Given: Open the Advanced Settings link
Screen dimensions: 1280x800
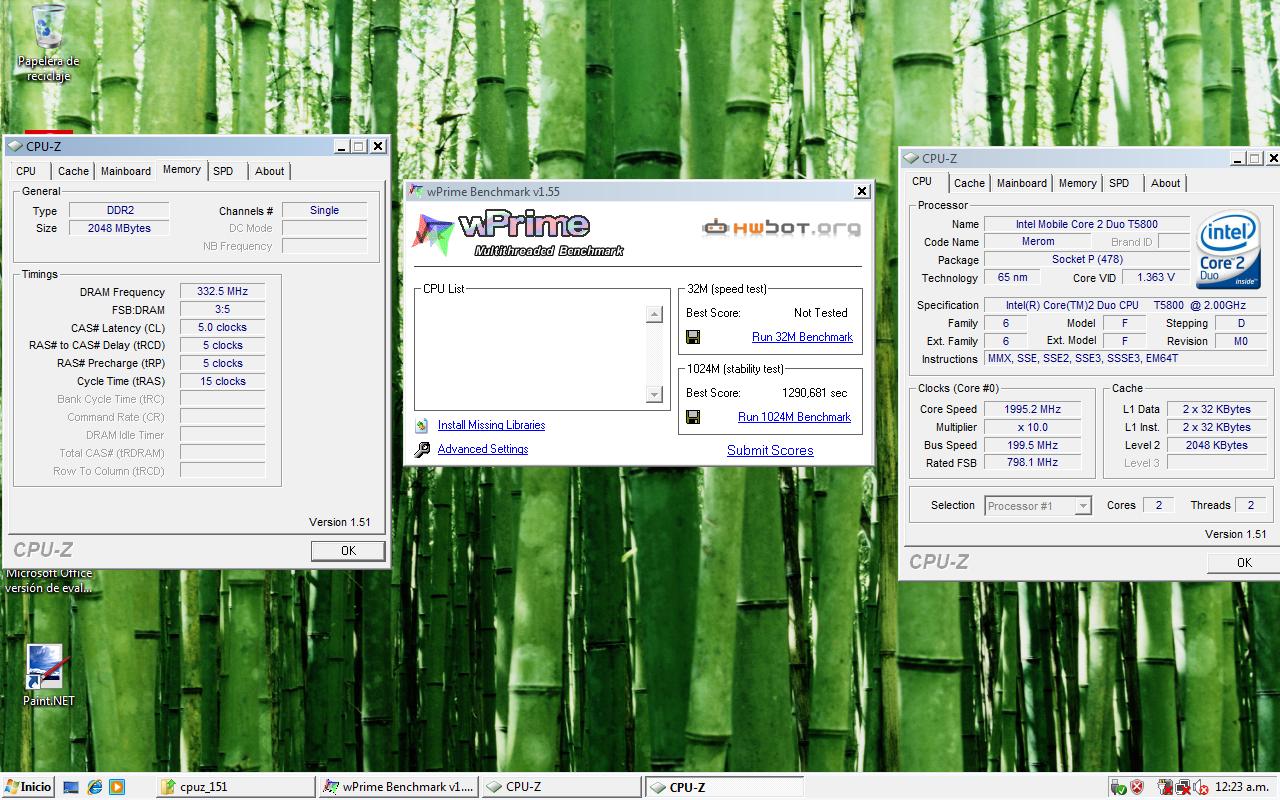Looking at the screenshot, I should 483,449.
